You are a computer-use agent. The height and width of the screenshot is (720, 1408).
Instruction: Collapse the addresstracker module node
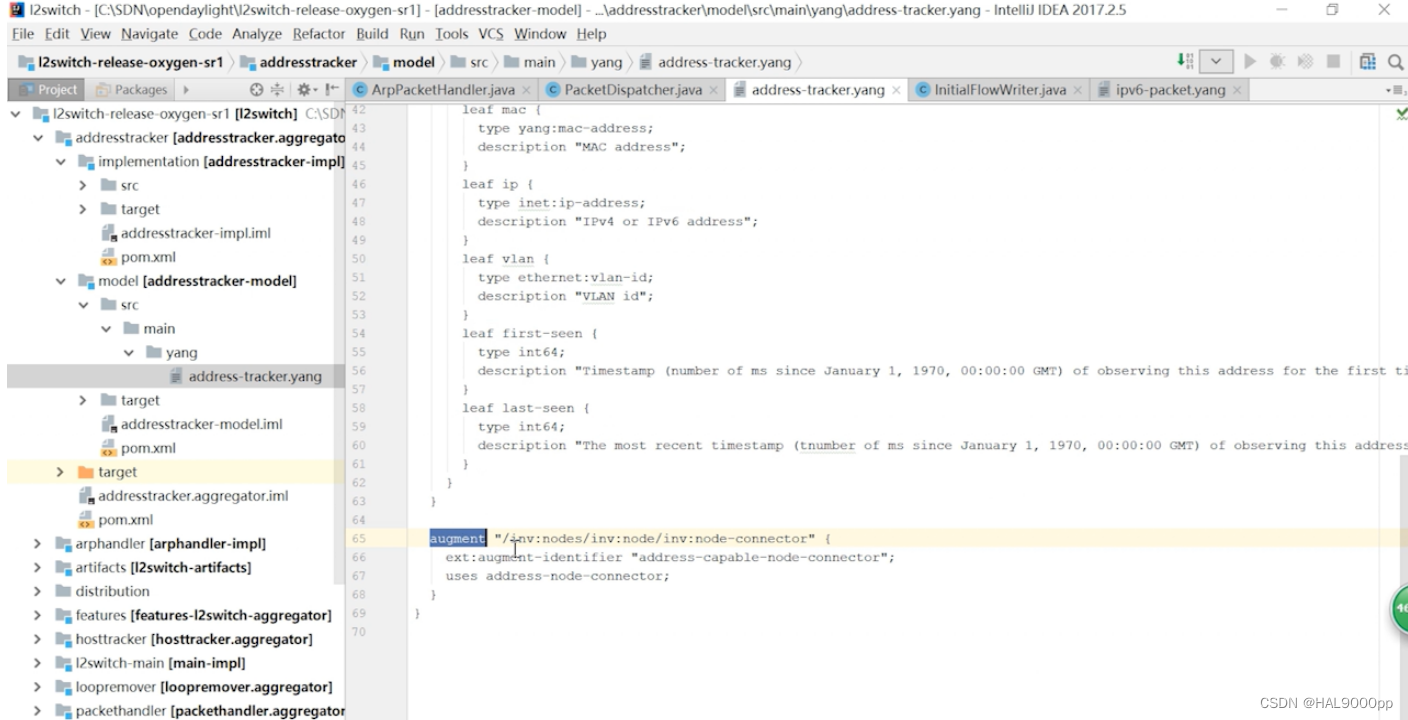pos(38,138)
